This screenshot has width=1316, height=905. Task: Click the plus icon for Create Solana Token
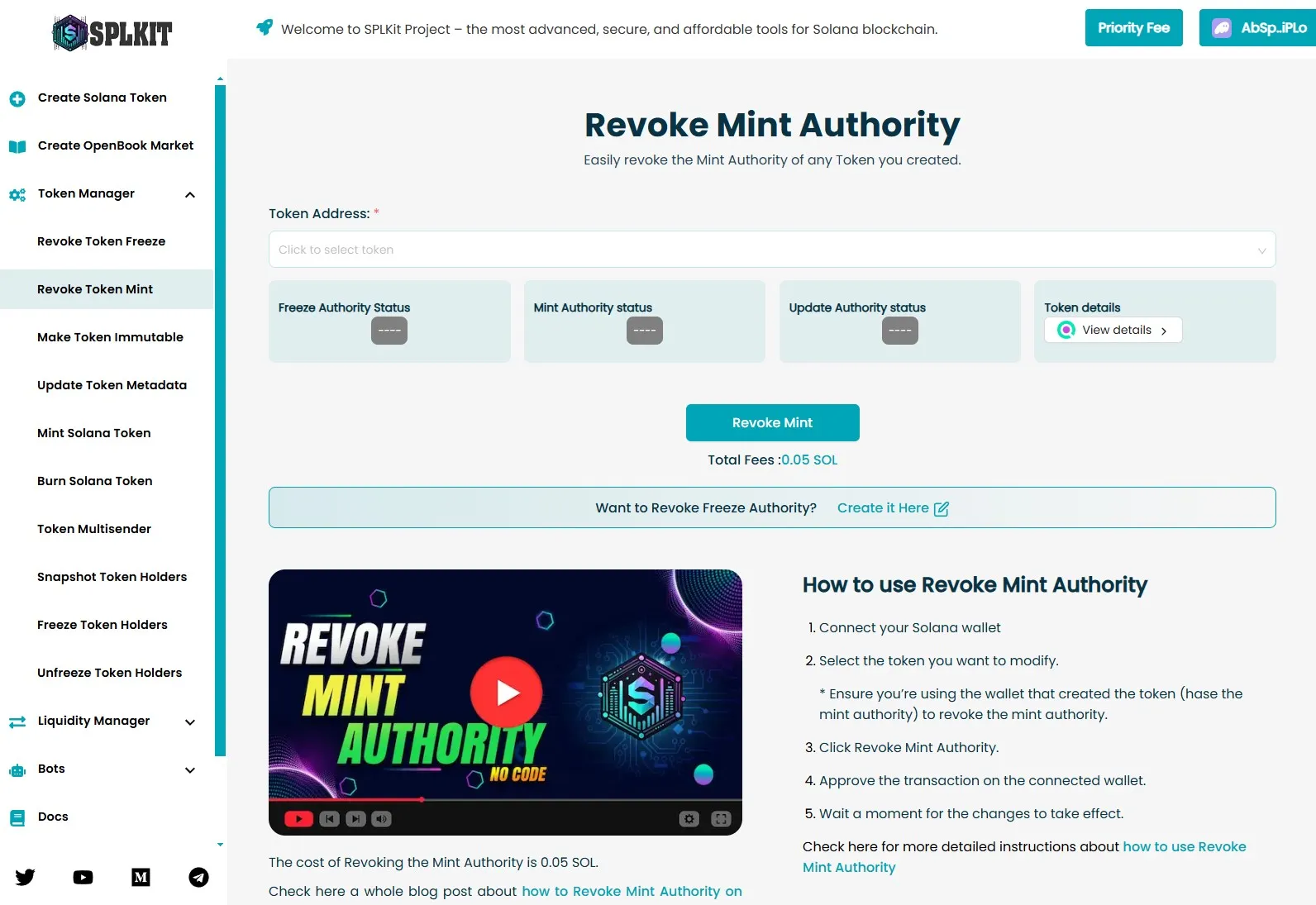17,98
